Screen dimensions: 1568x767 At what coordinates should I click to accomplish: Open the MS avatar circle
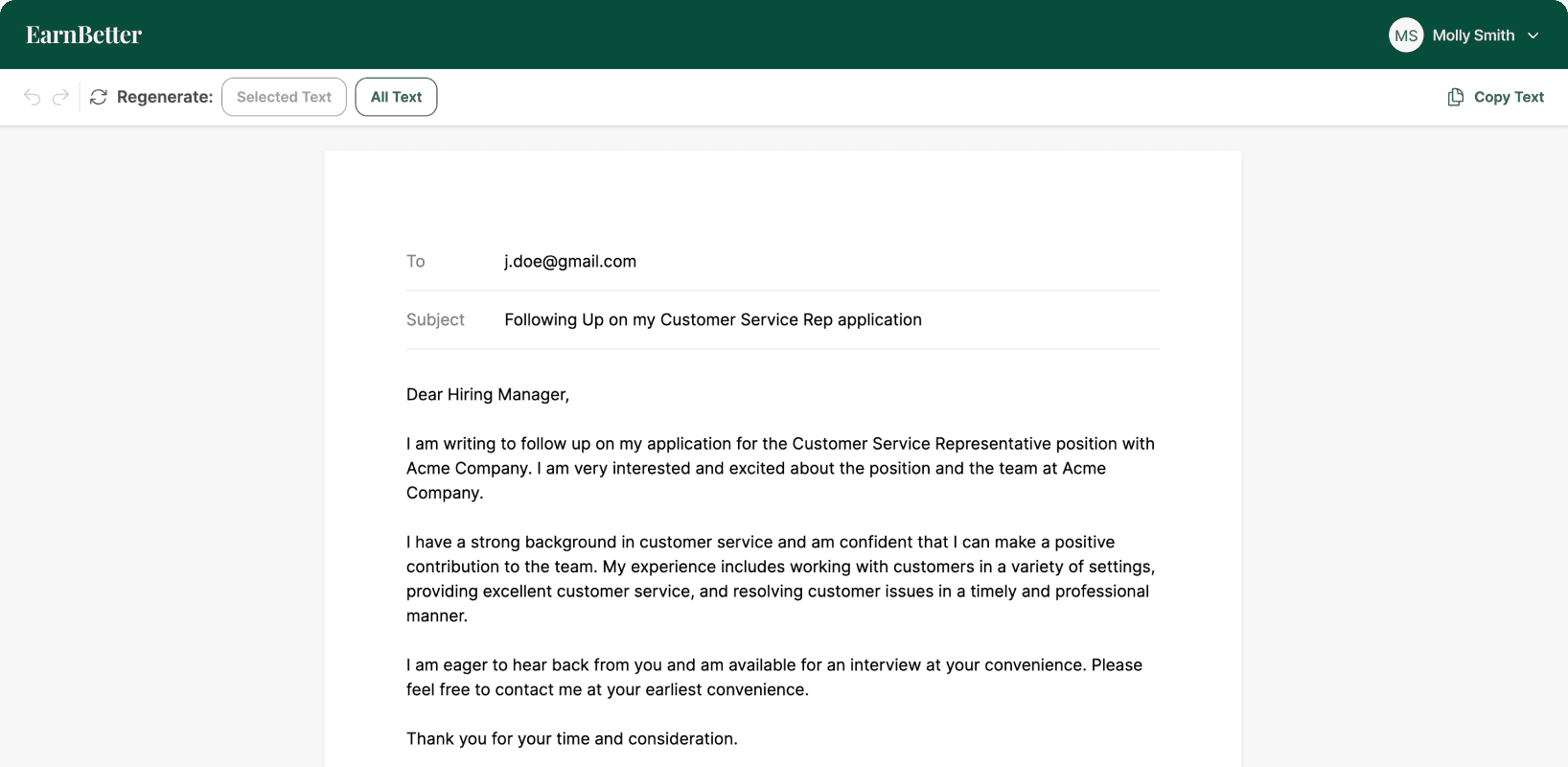tap(1406, 35)
